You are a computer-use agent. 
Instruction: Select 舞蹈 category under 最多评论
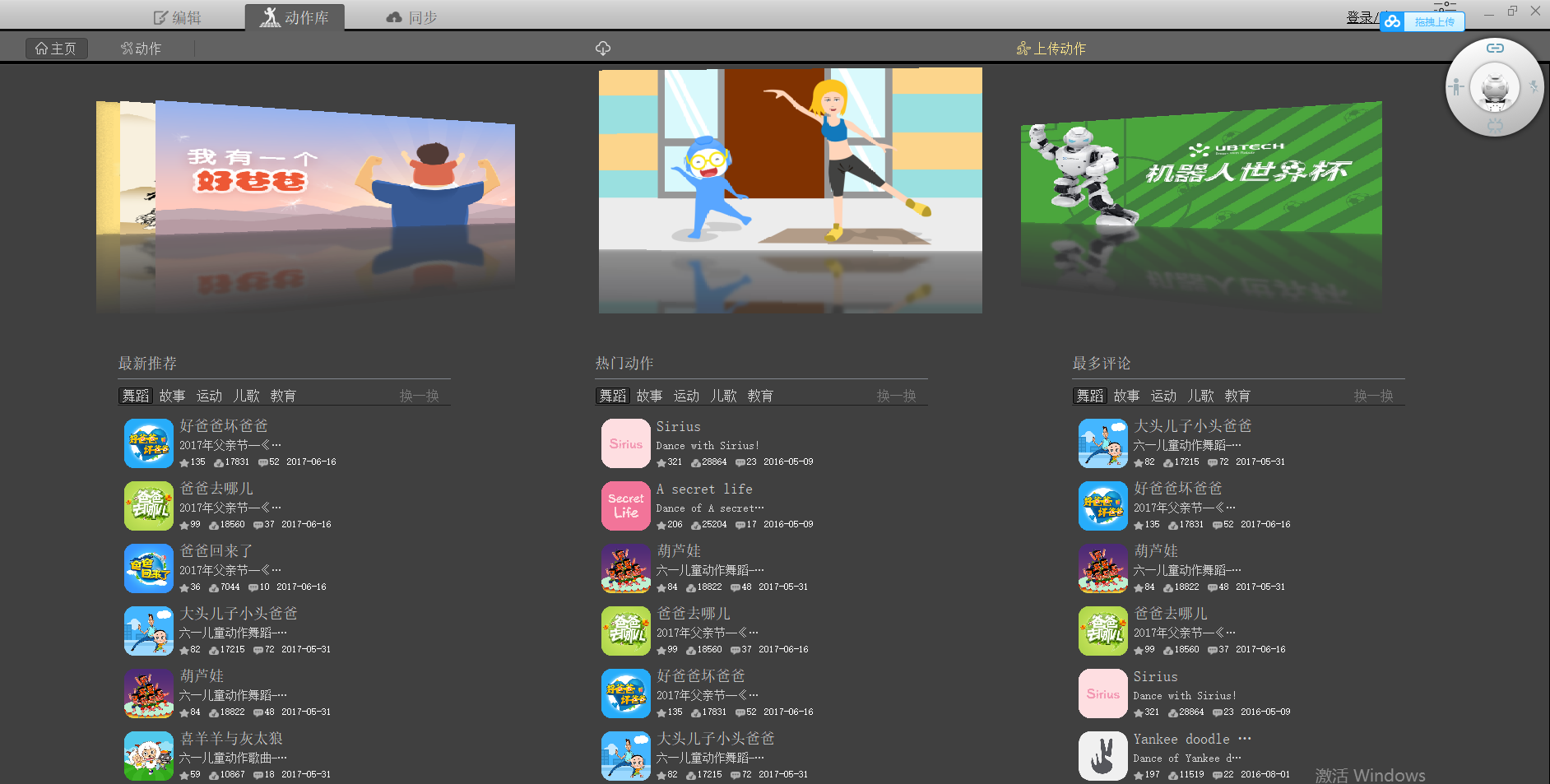click(1090, 396)
